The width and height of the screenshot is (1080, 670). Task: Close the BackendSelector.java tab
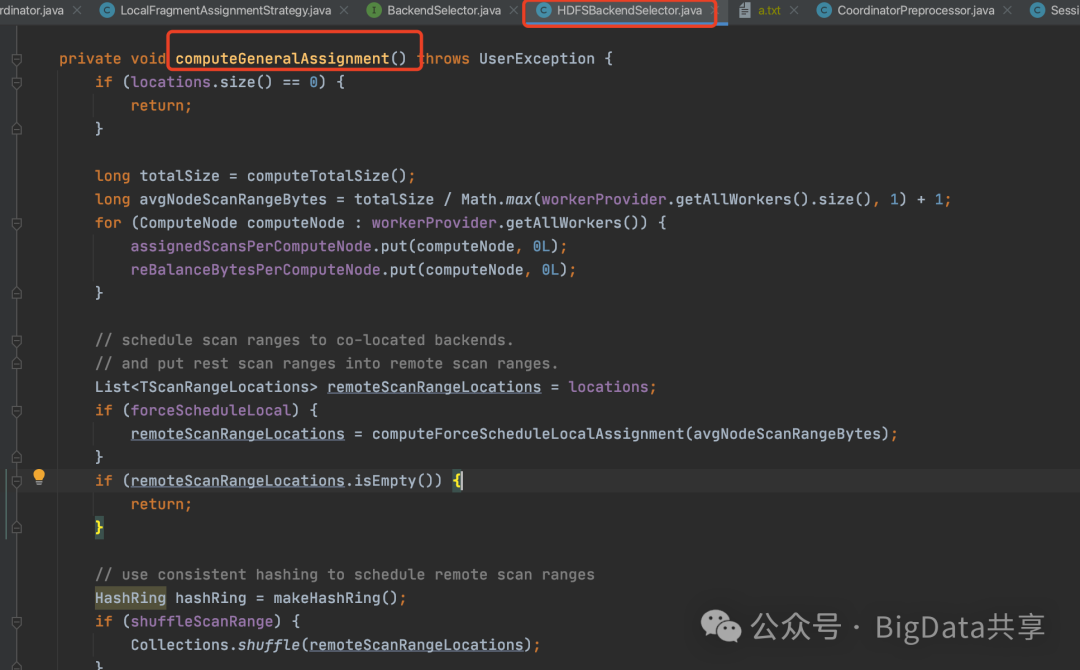pyautogui.click(x=513, y=10)
